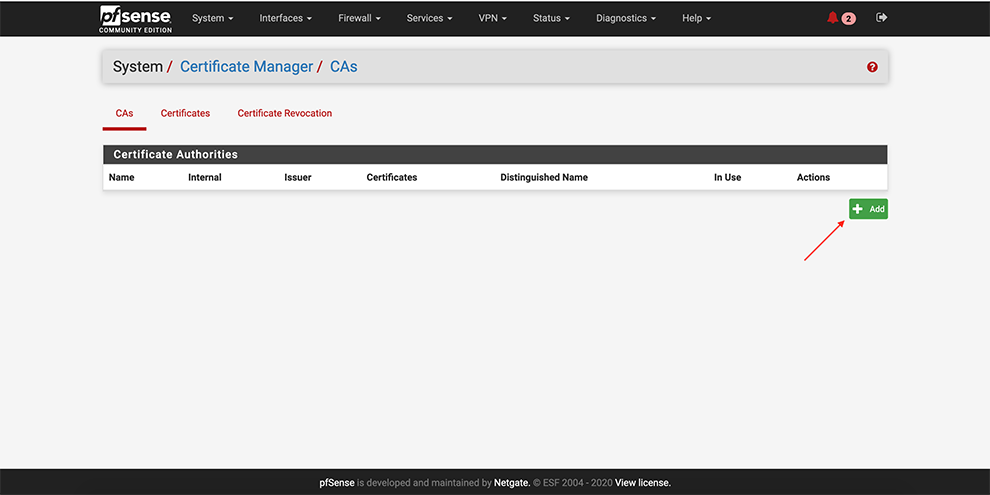
Task: Open the Status dropdown menu
Action: point(551,18)
